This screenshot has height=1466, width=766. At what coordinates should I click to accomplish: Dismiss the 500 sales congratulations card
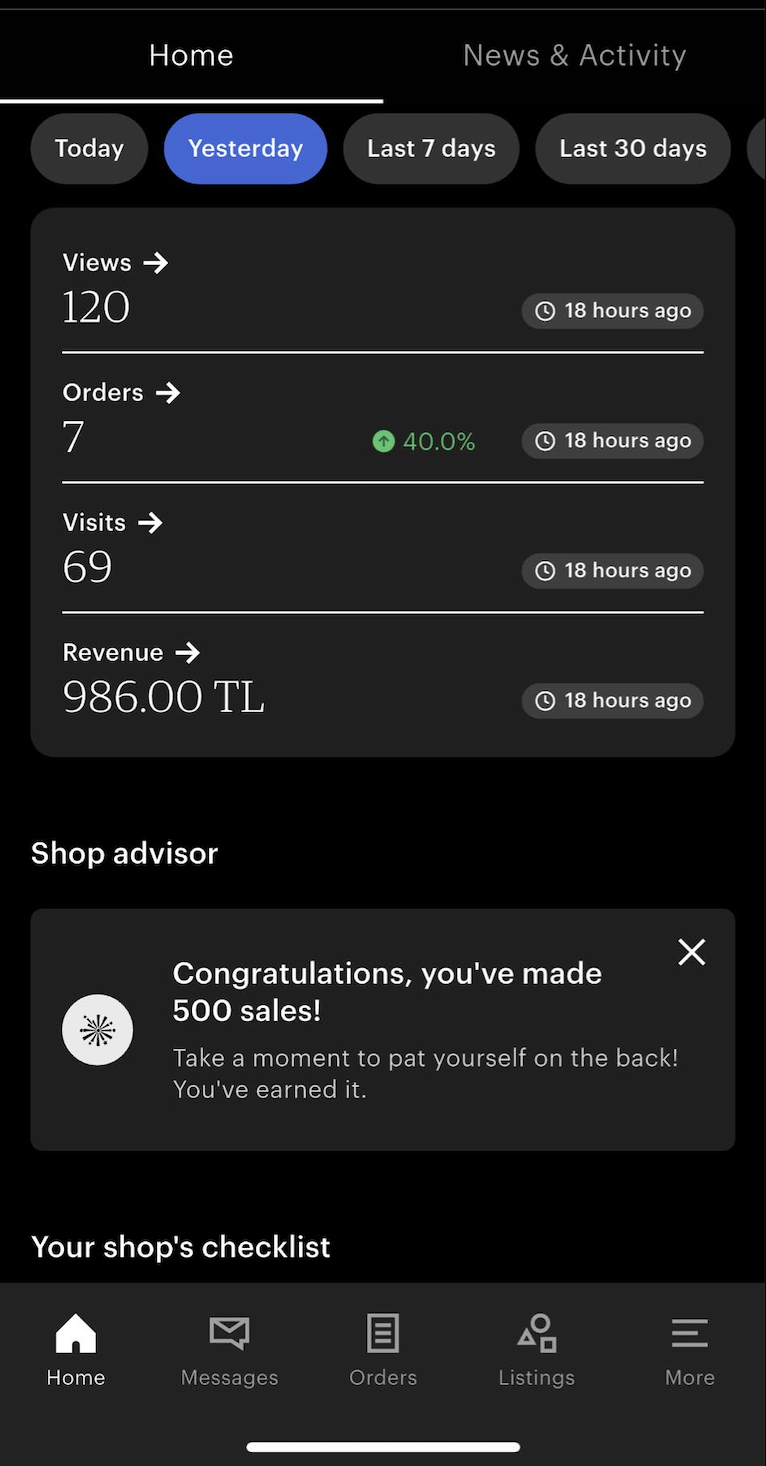click(x=692, y=952)
